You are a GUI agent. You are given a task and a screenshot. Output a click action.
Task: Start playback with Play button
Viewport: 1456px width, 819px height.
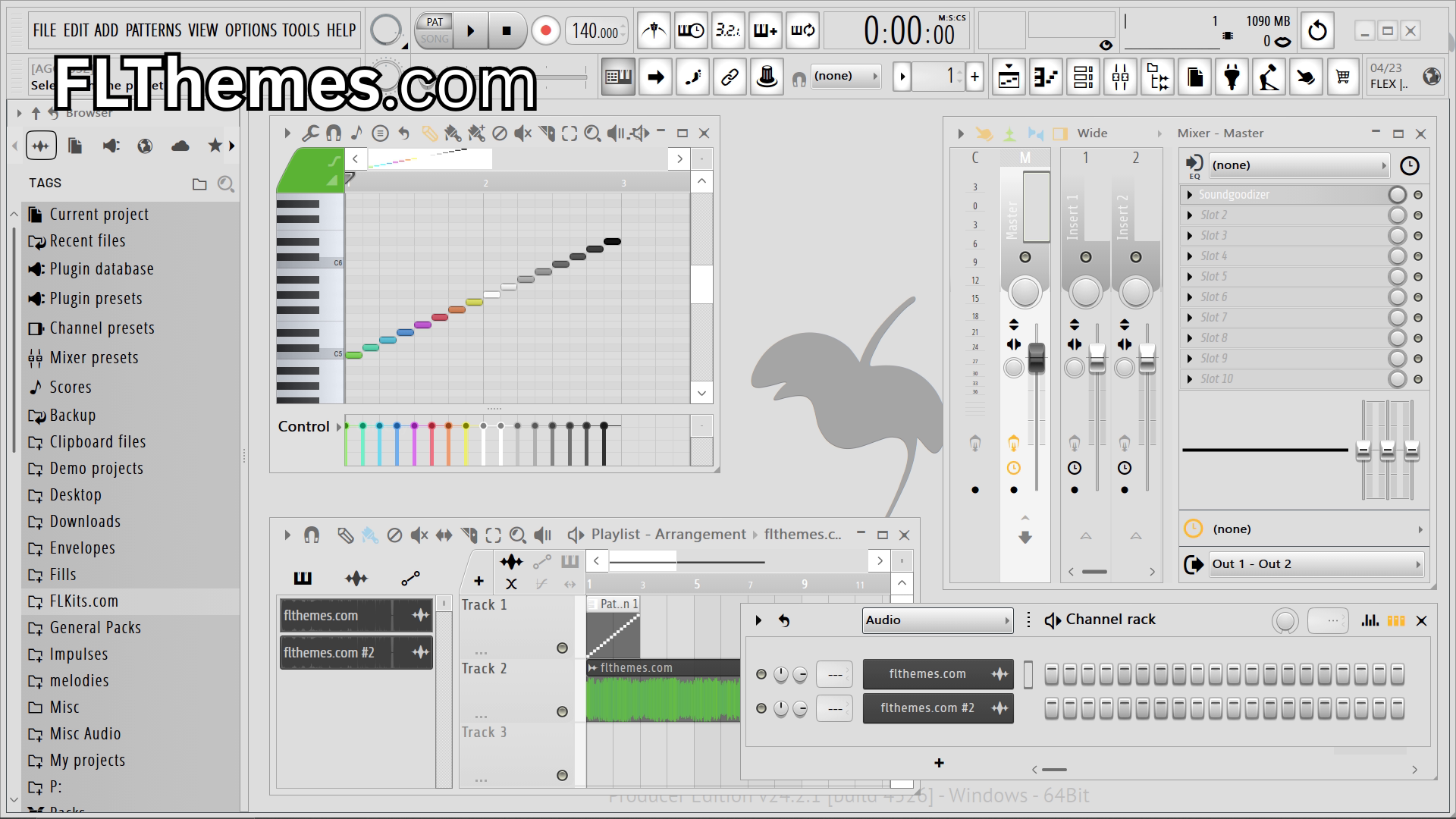470,31
